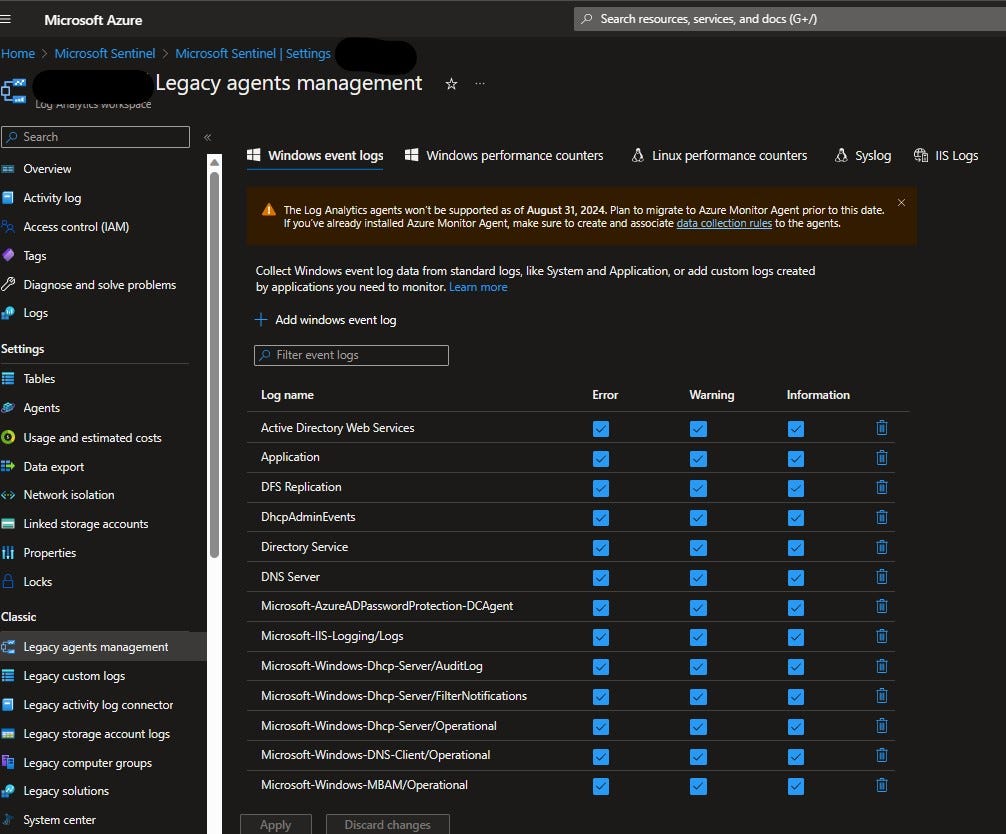Click the Discard changes button
Image resolution: width=1006 pixels, height=834 pixels.
(x=388, y=824)
